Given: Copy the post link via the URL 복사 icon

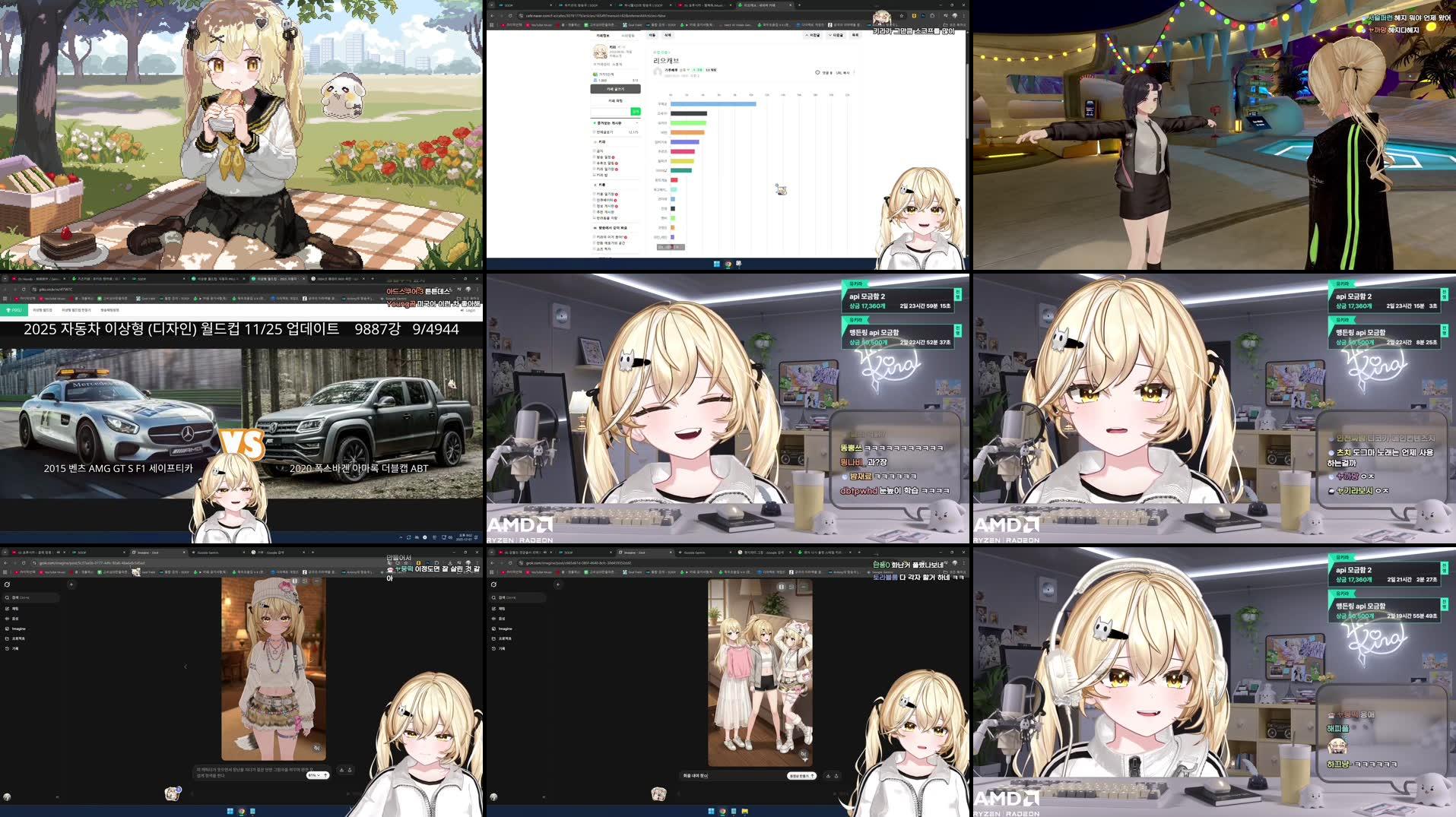Looking at the screenshot, I should (842, 73).
